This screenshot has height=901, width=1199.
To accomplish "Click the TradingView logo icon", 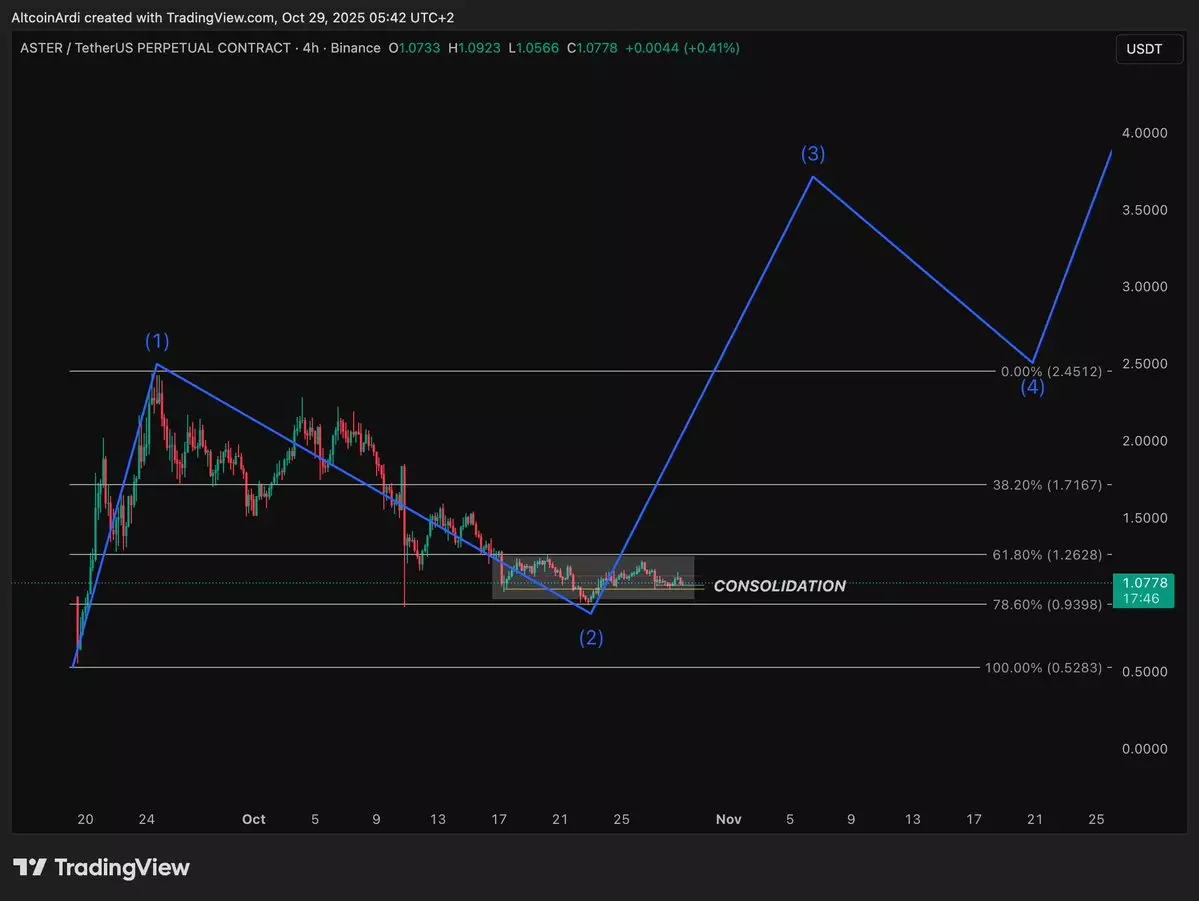I will [29, 867].
